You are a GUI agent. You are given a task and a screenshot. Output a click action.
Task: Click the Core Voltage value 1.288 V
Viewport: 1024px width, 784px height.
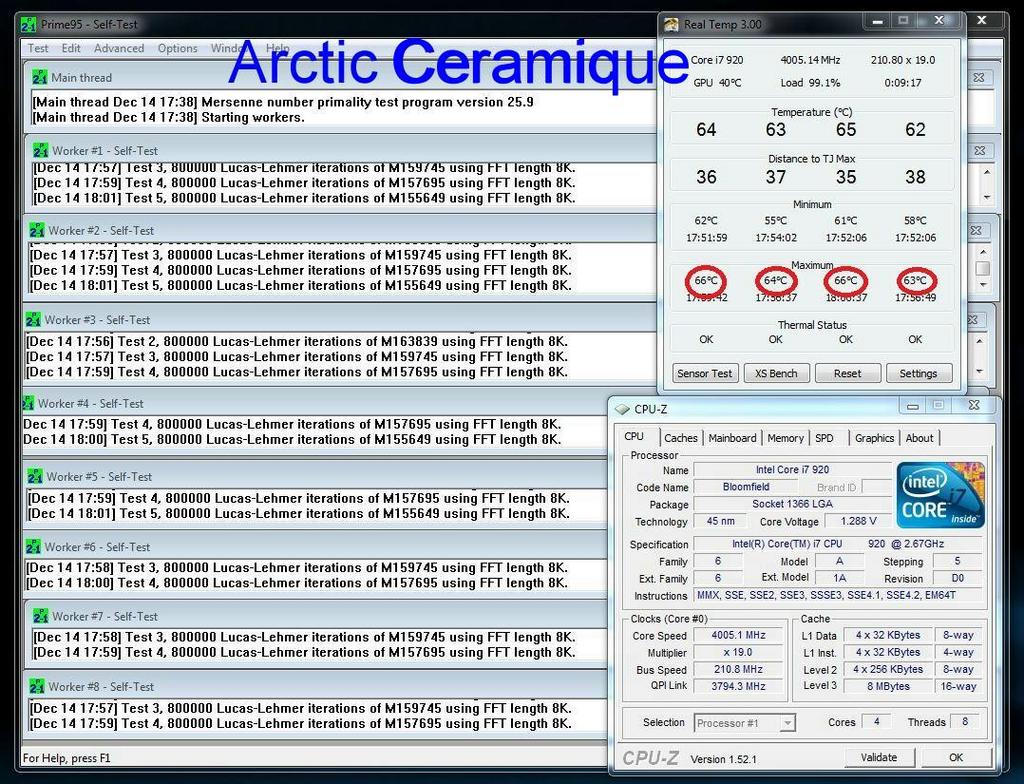point(858,521)
